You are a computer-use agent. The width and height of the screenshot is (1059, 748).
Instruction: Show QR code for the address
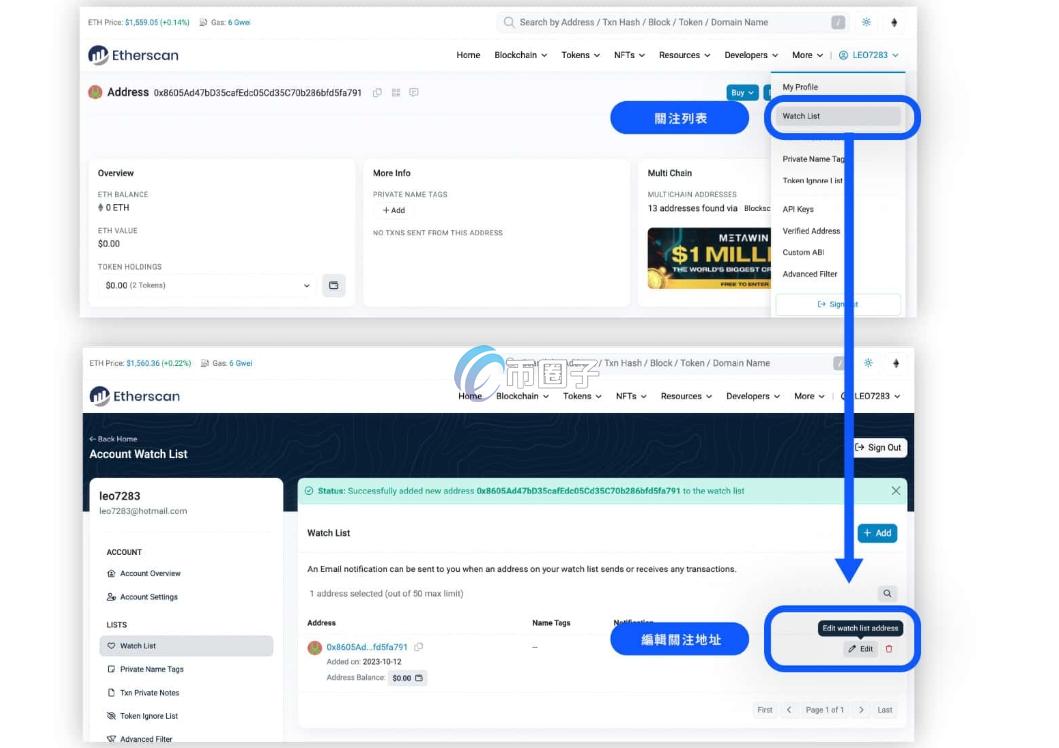point(396,93)
